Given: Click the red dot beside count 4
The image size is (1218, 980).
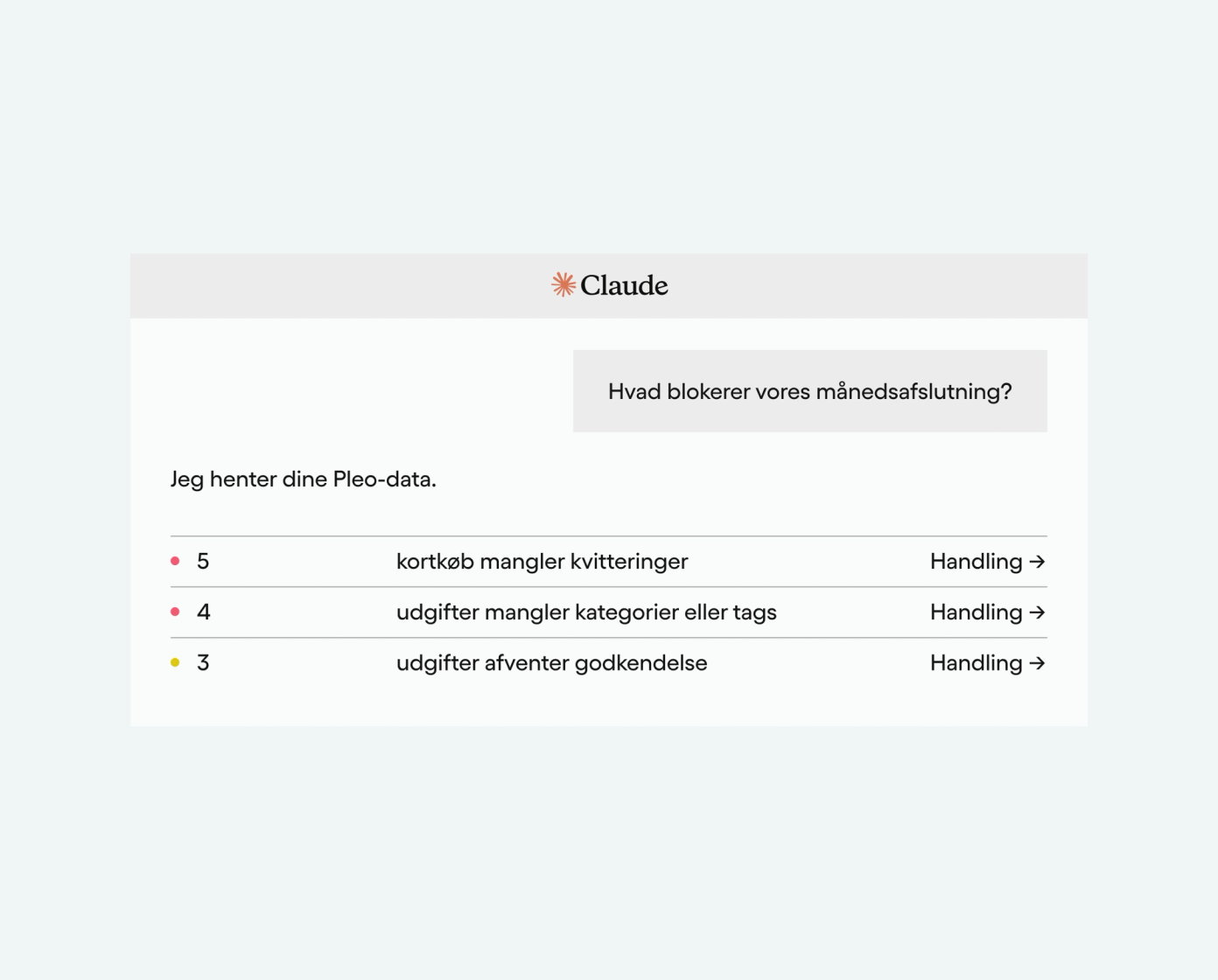Looking at the screenshot, I should coord(175,612).
